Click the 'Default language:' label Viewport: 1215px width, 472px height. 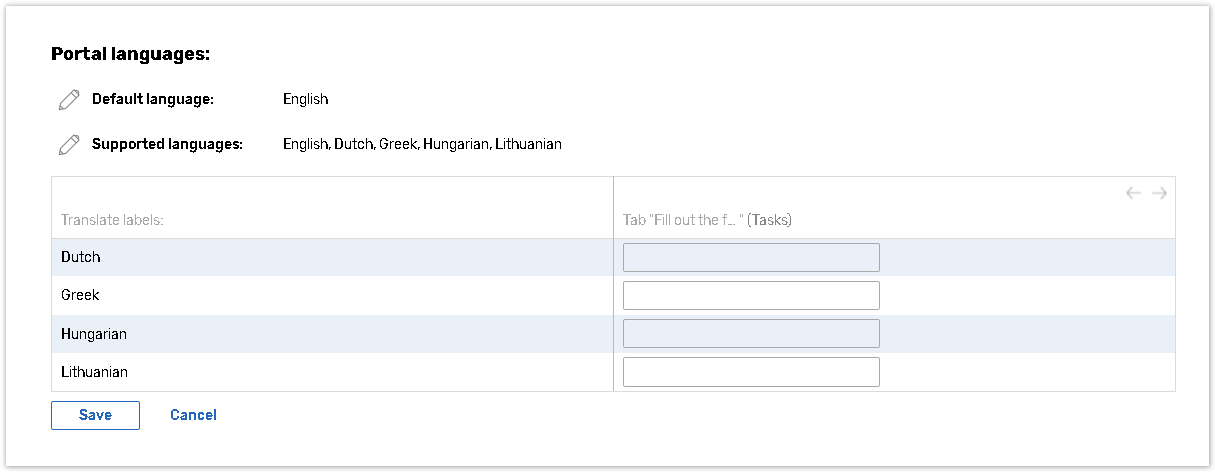tap(153, 100)
